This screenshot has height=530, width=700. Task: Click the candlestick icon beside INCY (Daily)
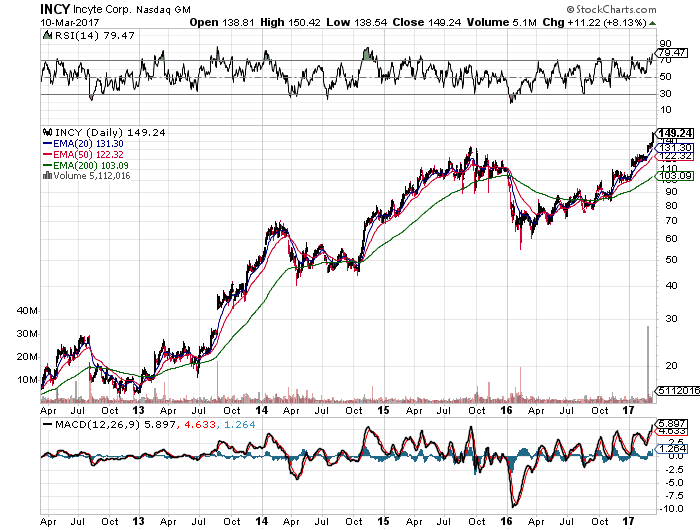(47, 132)
